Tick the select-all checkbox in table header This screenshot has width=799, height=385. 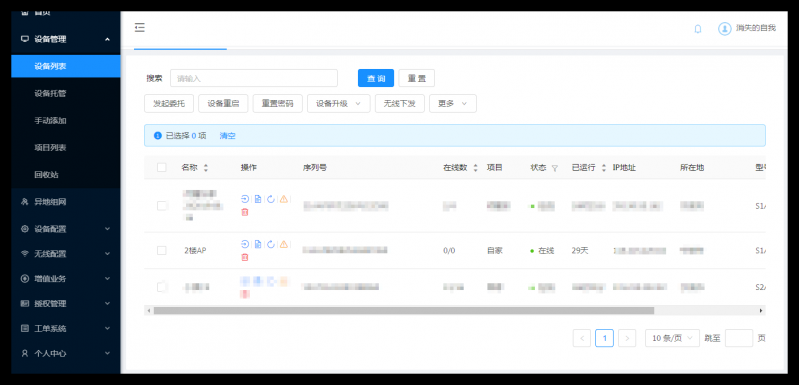click(x=162, y=167)
